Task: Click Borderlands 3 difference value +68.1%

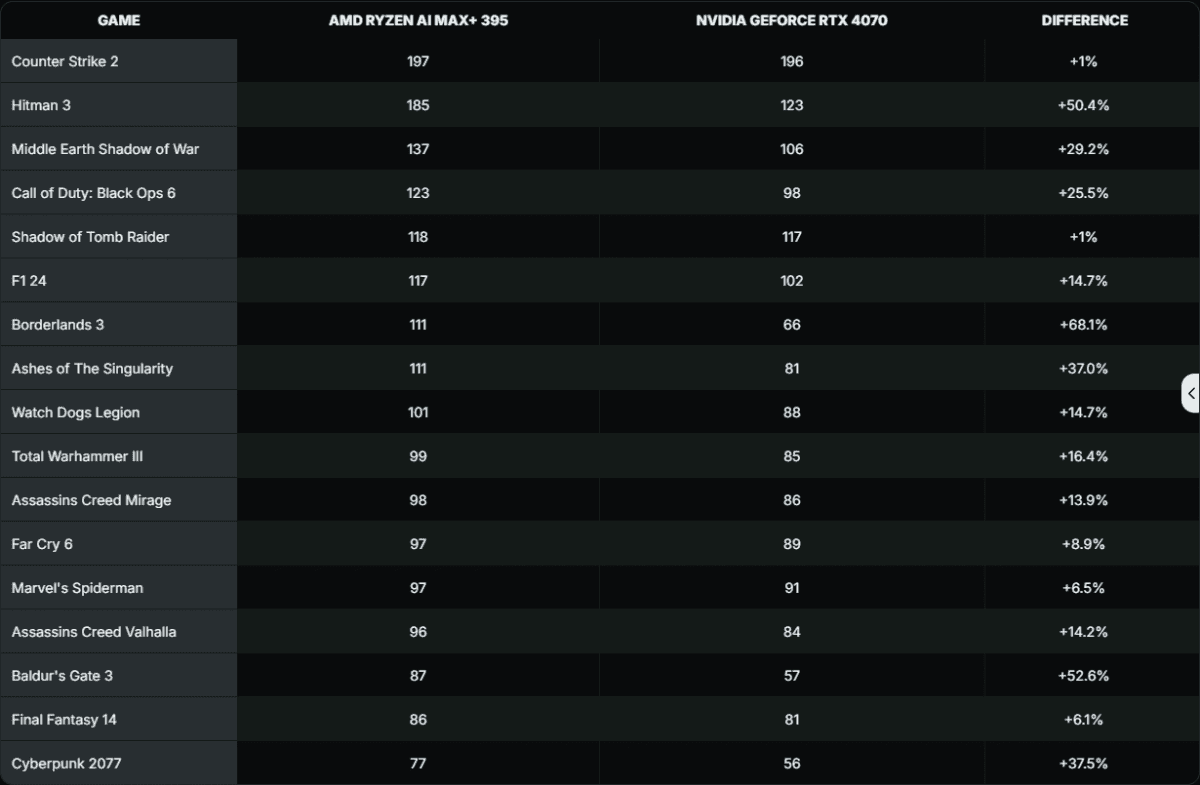Action: (1083, 325)
